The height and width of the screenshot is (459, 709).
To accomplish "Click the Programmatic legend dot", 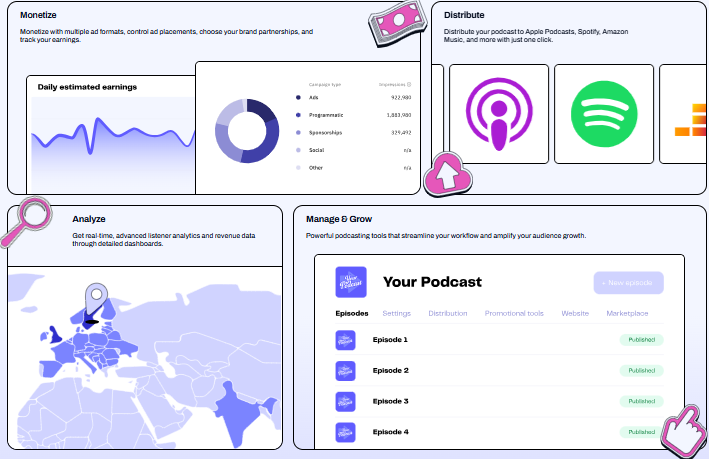I will pos(298,115).
